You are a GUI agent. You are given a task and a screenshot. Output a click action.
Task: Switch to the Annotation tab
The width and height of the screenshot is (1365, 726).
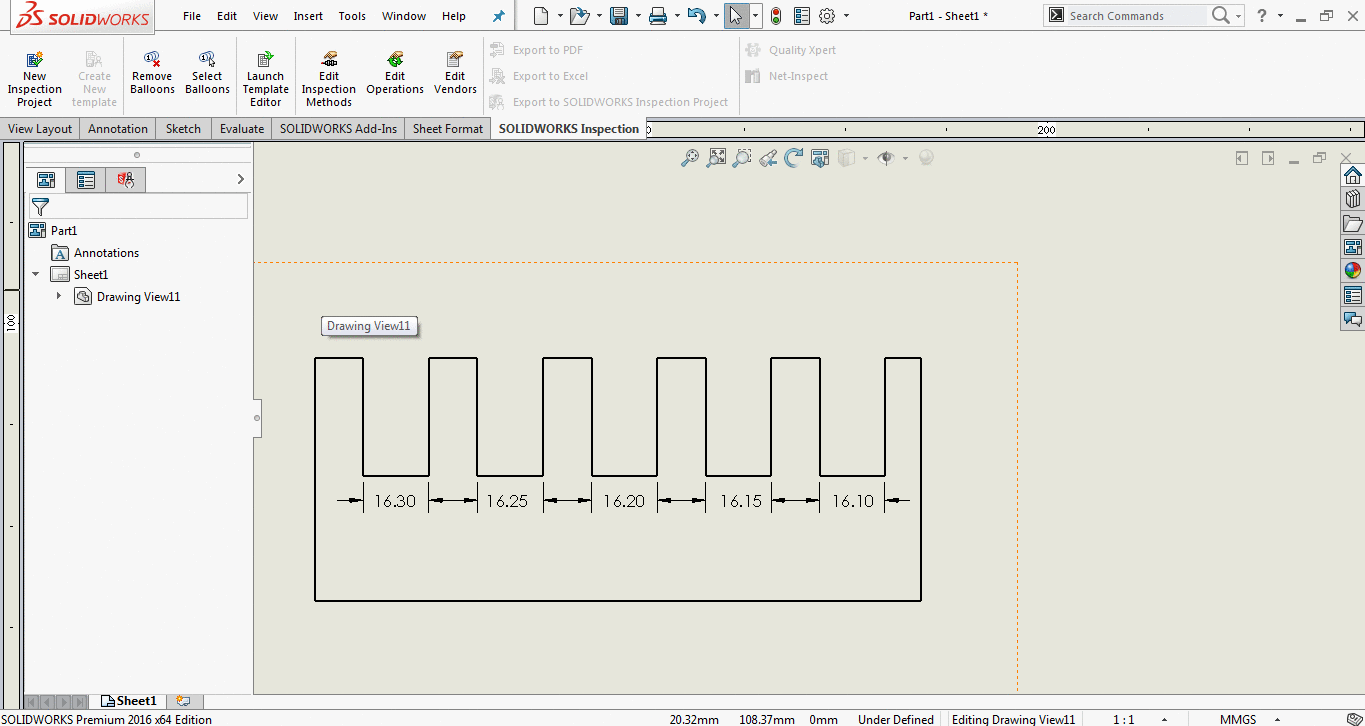pyautogui.click(x=117, y=129)
